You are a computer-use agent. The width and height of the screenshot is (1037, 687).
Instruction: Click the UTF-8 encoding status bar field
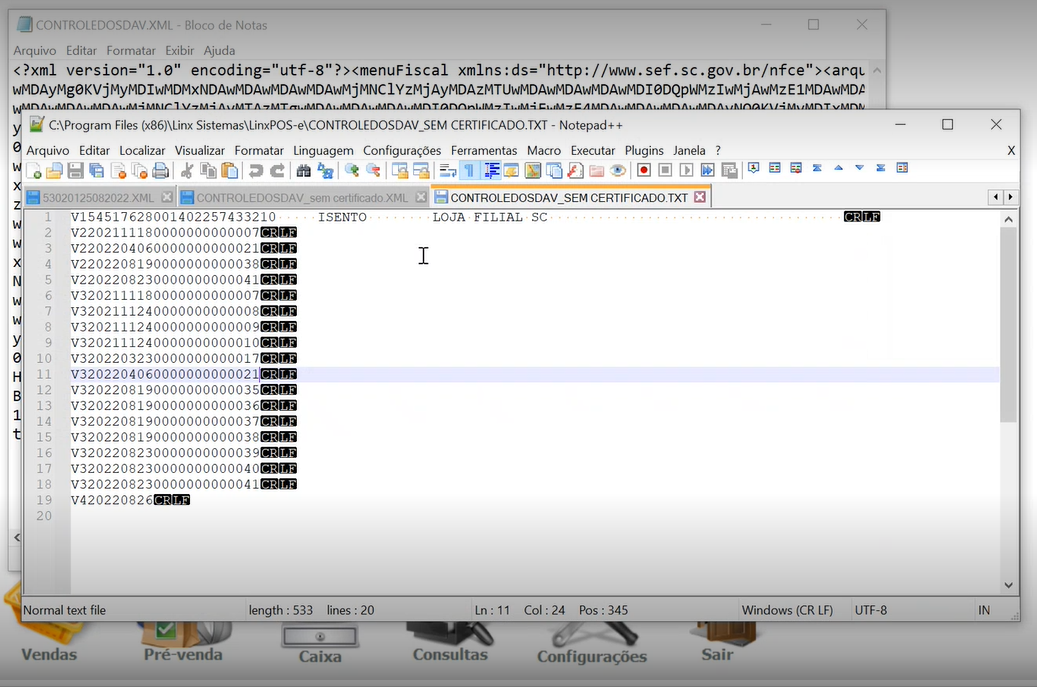click(x=870, y=610)
